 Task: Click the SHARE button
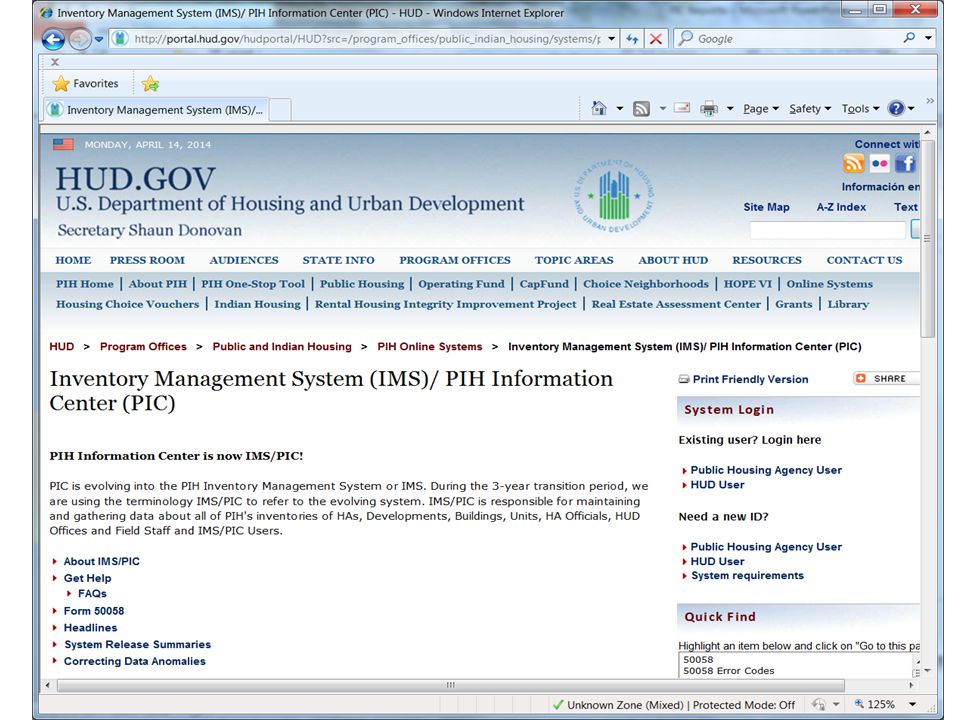(887, 378)
